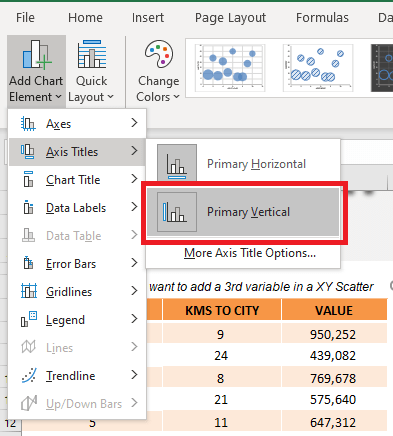Image resolution: width=393 pixels, height=436 pixels.
Task: Click the Change Colors palette icon
Action: [159, 54]
